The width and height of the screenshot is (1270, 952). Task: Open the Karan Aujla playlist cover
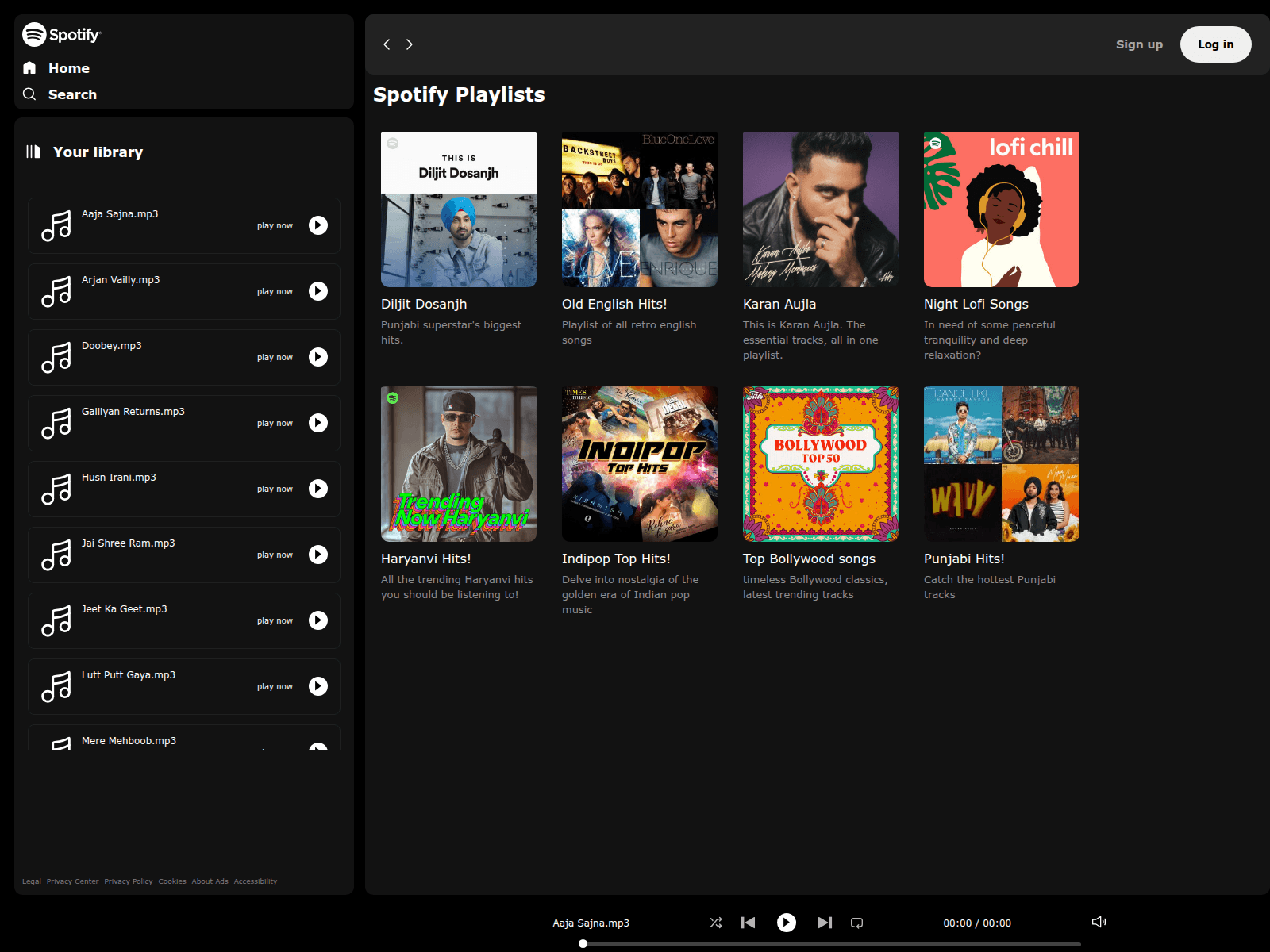coord(821,209)
